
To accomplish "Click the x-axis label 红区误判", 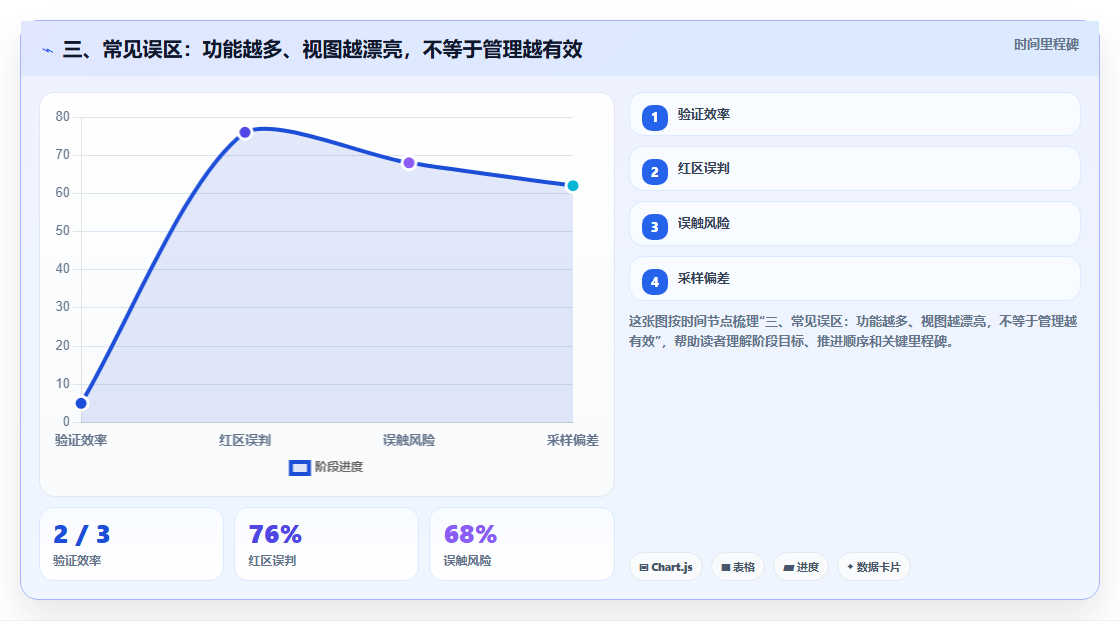I will [245, 440].
